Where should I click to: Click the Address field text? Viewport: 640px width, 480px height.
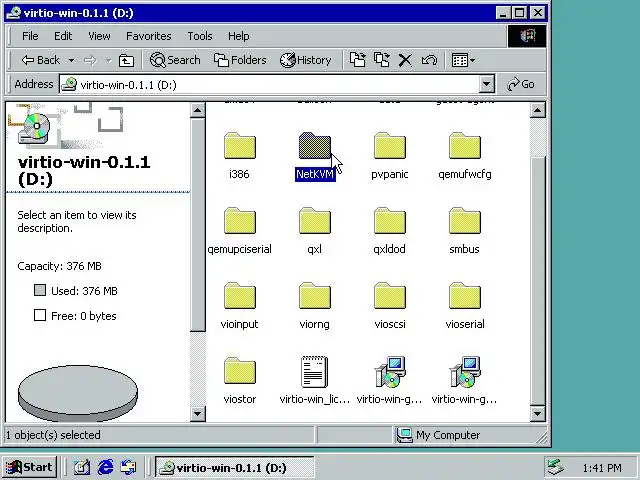tap(128, 85)
